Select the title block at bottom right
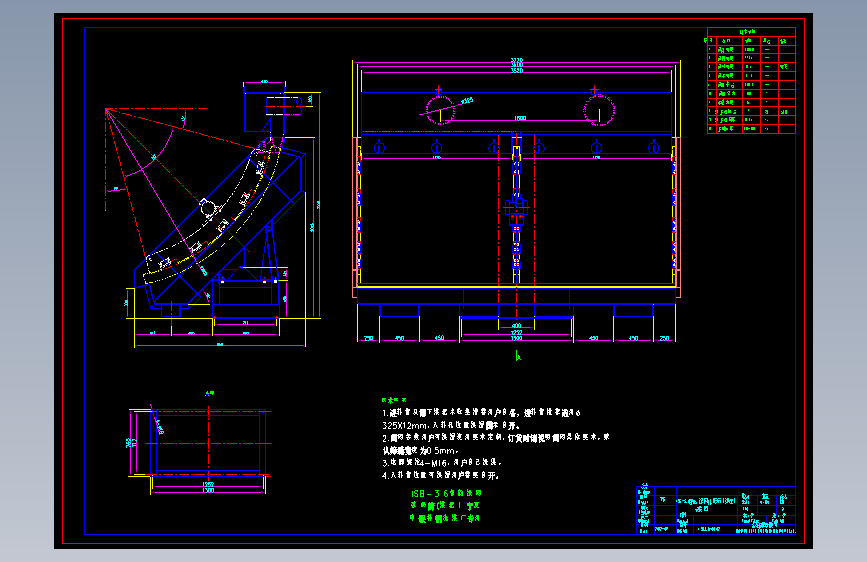867x562 pixels. click(x=716, y=510)
